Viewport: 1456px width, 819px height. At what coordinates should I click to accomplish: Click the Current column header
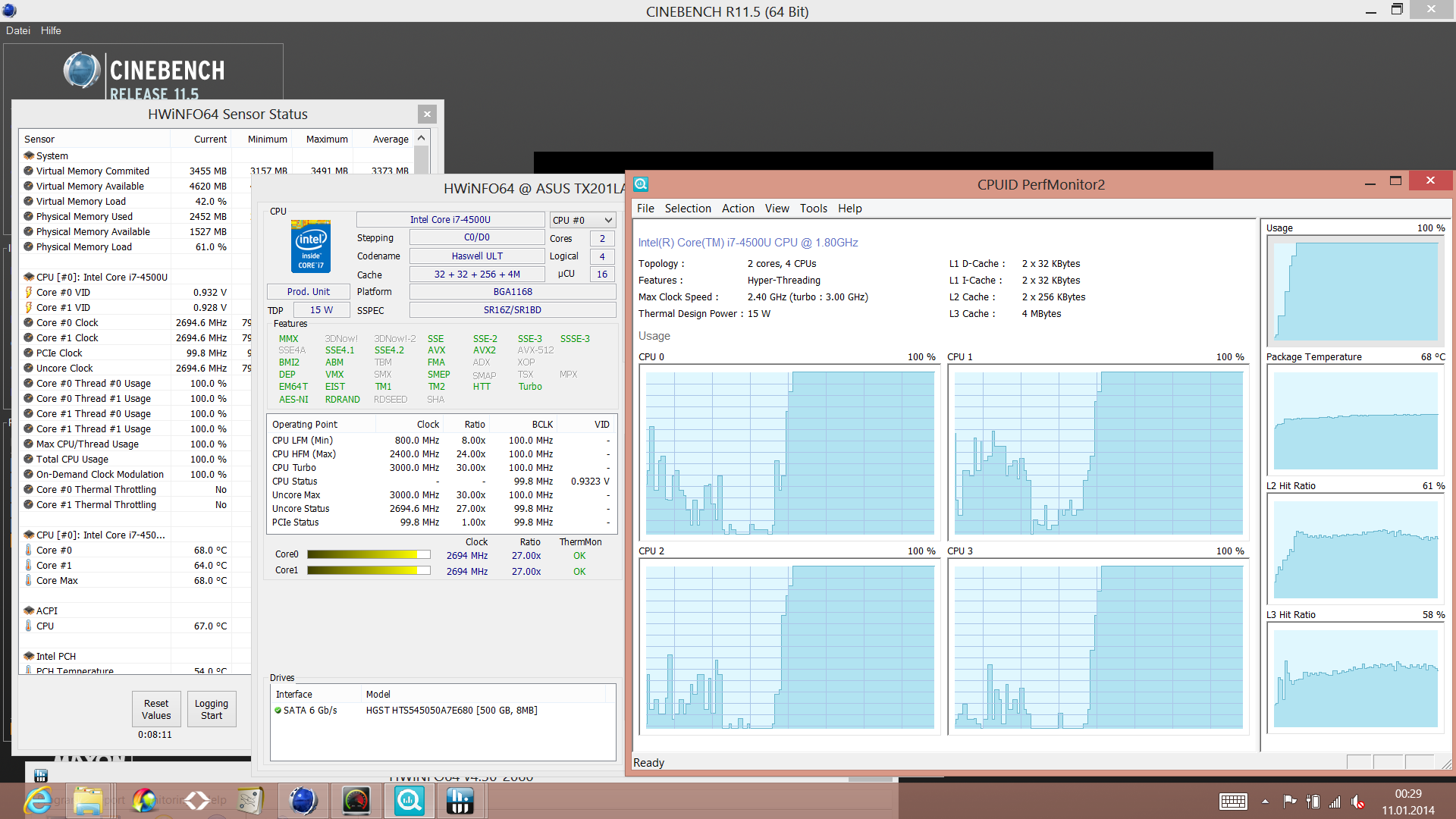coord(201,139)
